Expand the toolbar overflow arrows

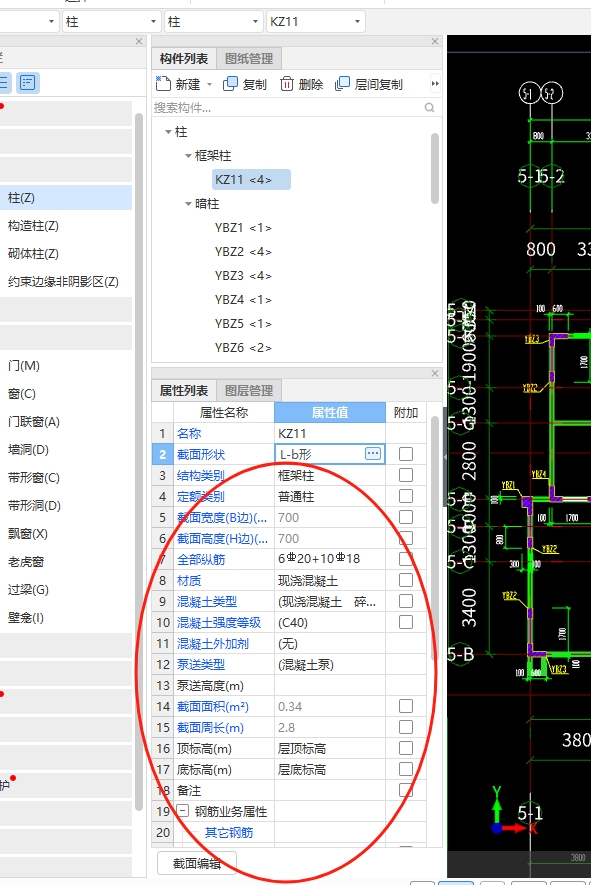tap(435, 84)
